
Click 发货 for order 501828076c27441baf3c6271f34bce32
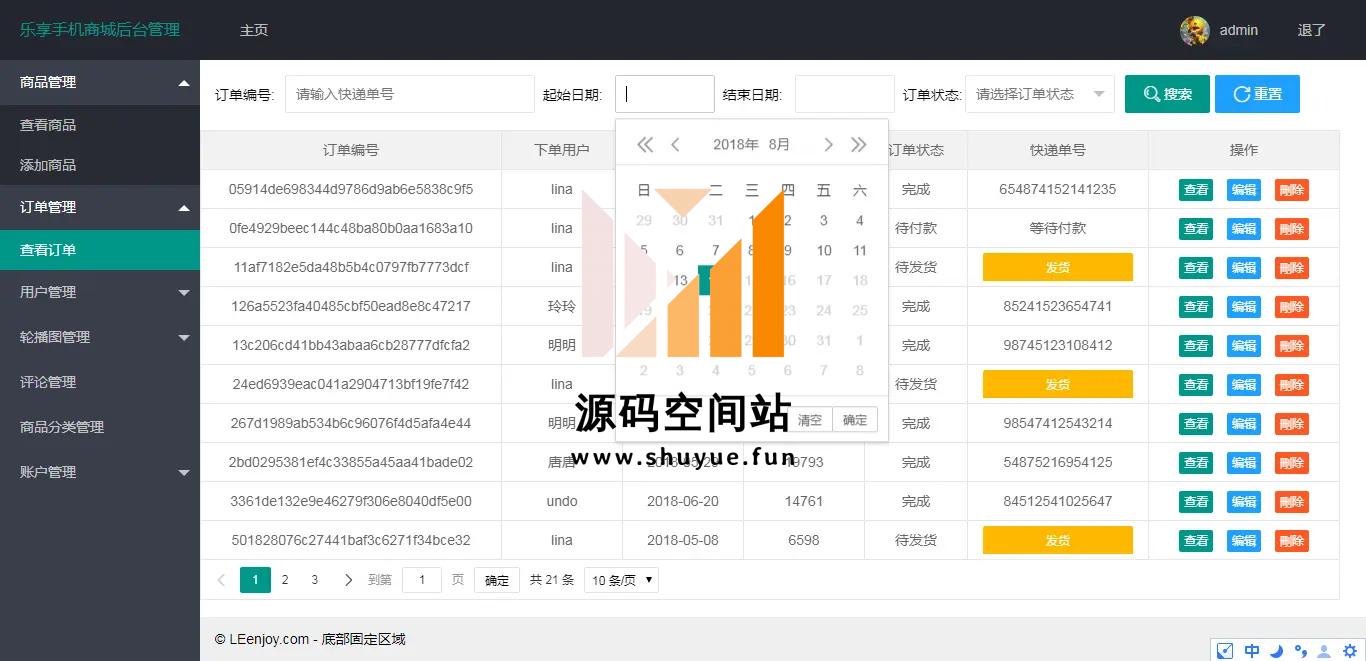tap(1058, 540)
